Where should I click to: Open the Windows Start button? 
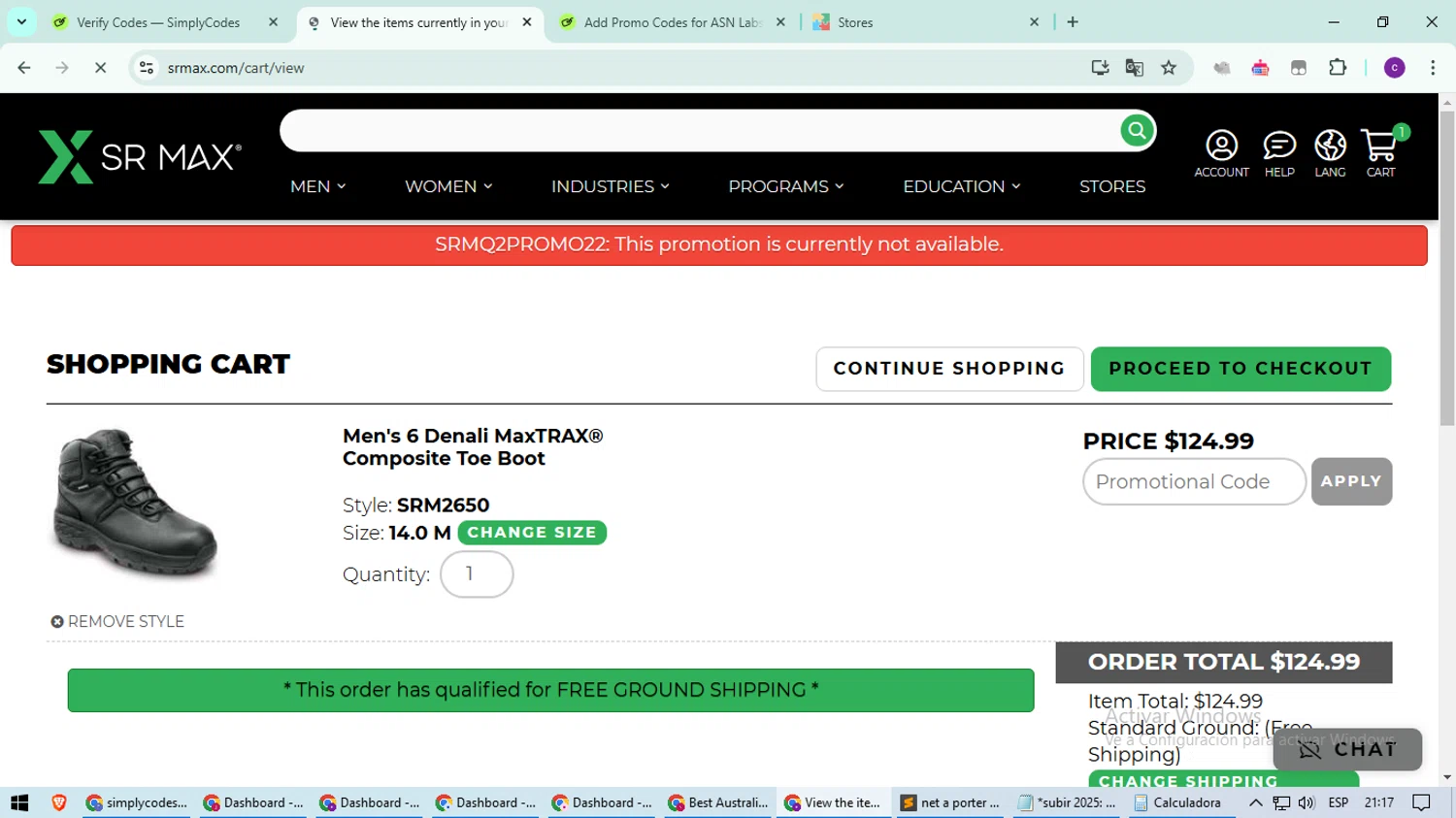tap(19, 802)
